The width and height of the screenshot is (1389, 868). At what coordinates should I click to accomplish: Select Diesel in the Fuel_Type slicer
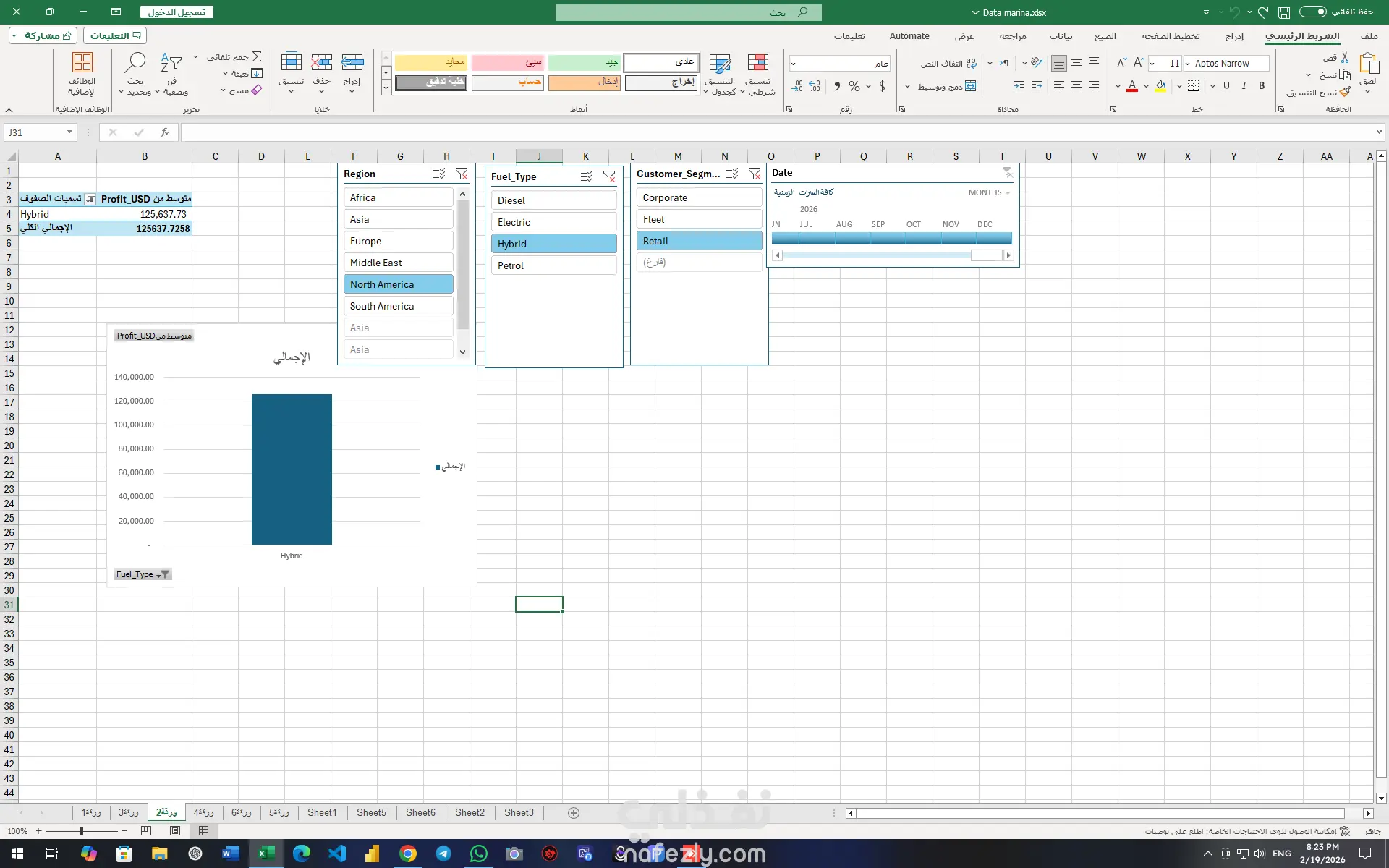point(553,200)
